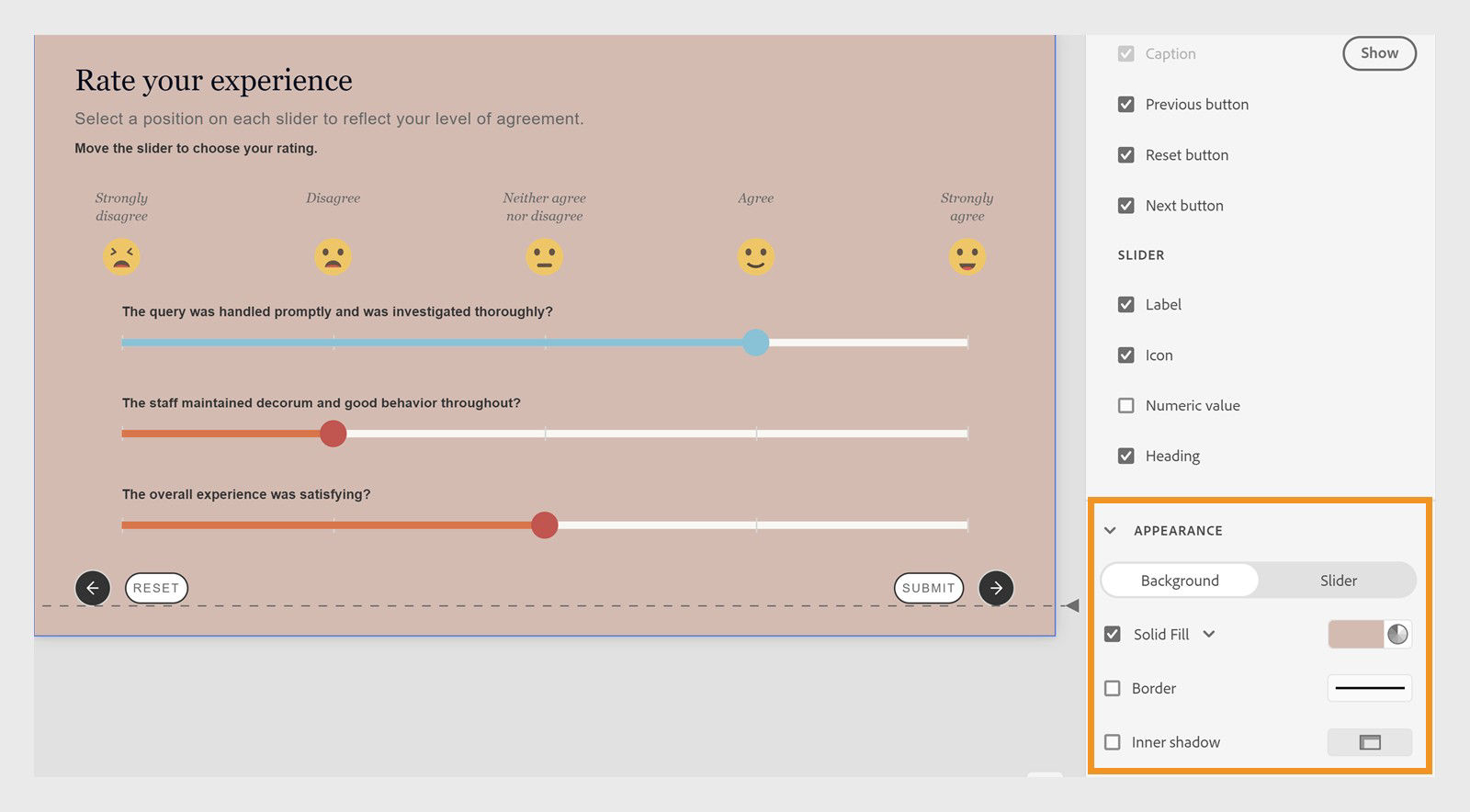Enable the Numeric value checkbox
Screen dimensions: 1470x812
(1125, 405)
